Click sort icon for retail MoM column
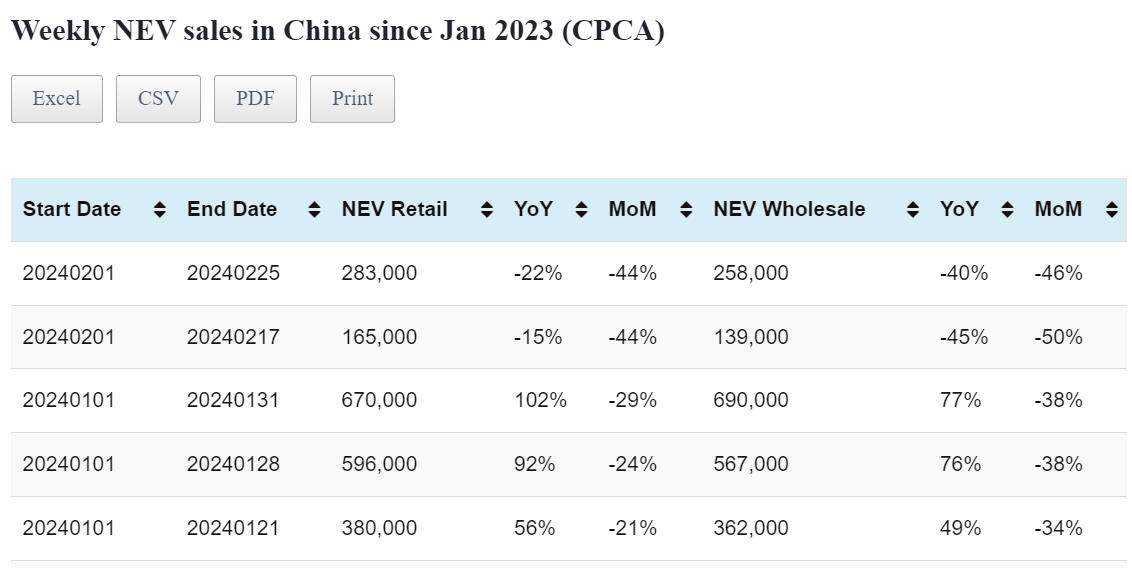 click(686, 210)
